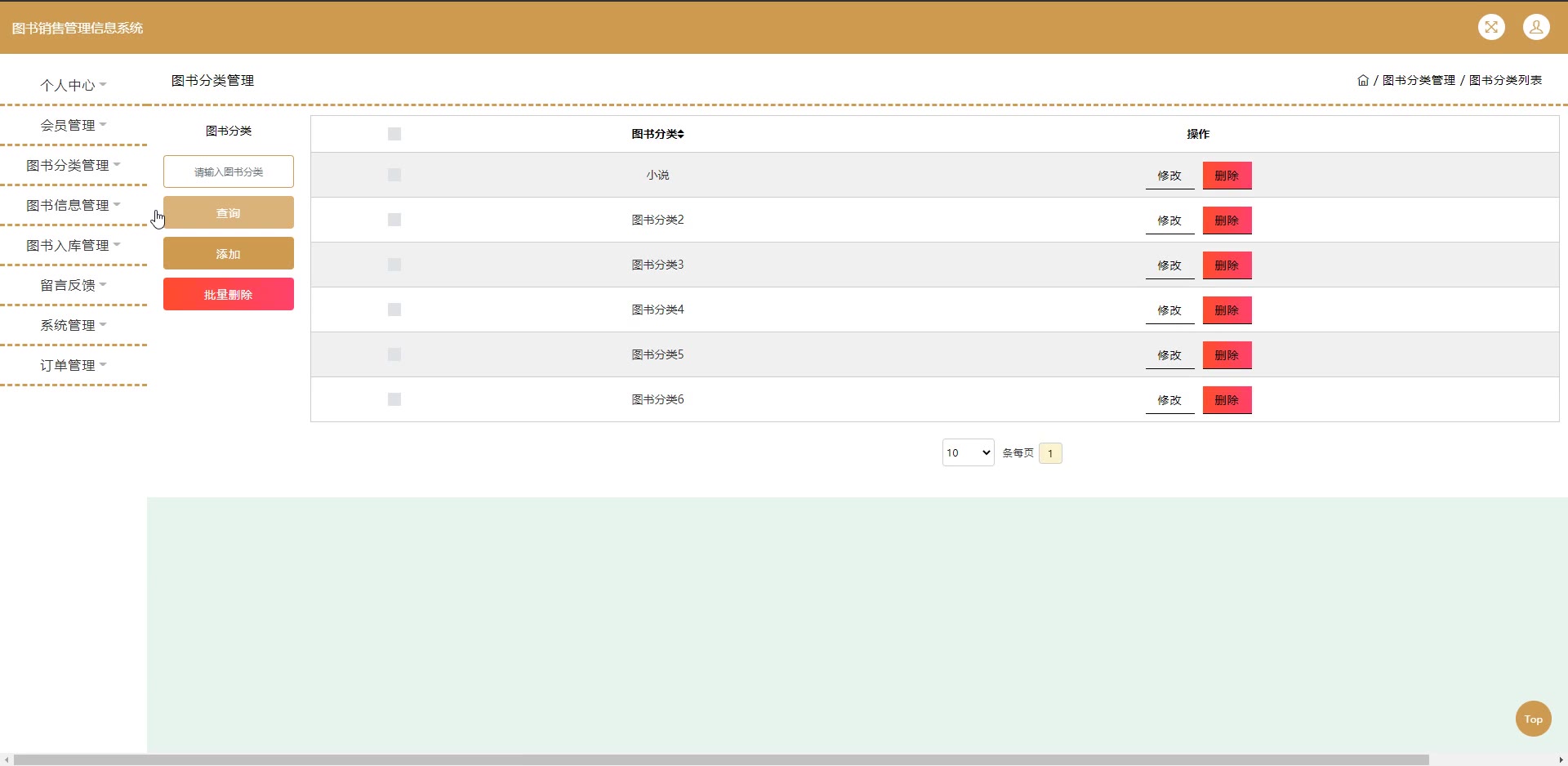The image size is (1568, 766).
Task: Click 删除 for the 图书分类5 row
Action: 1227,355
